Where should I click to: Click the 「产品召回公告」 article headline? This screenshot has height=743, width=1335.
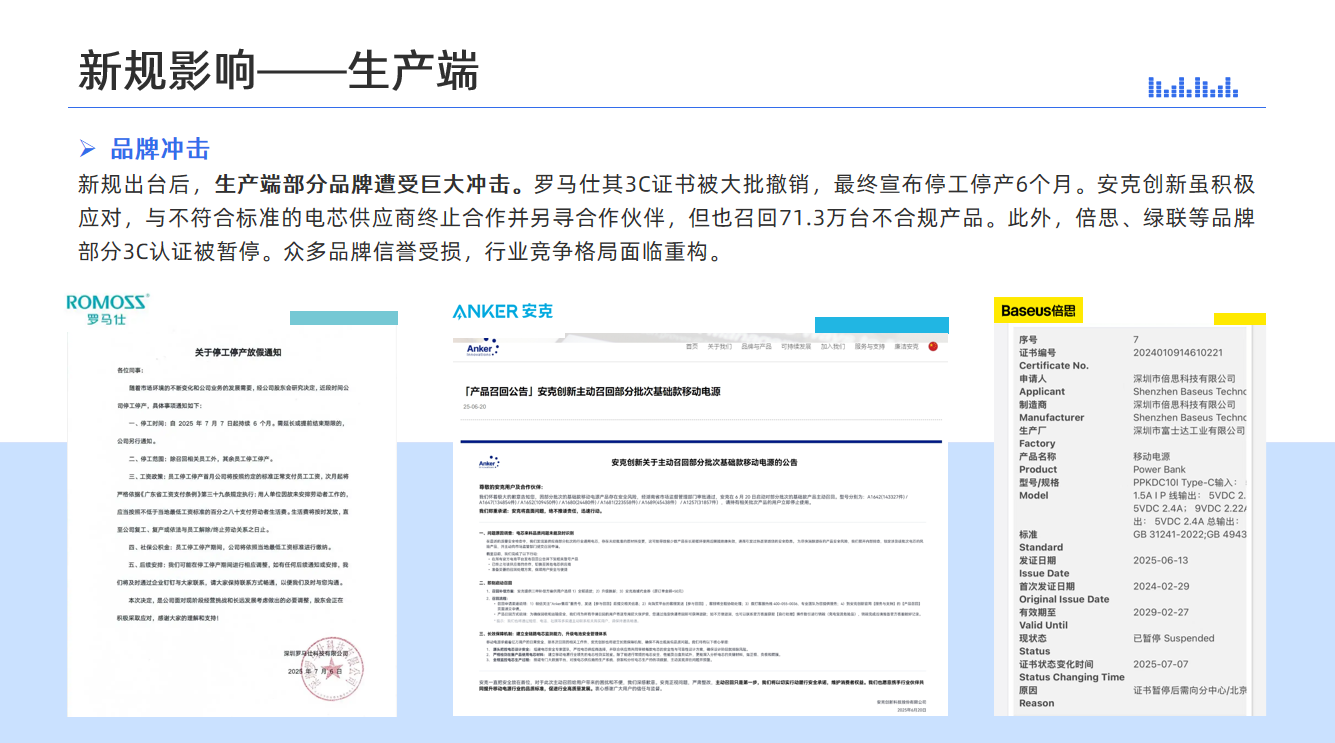click(x=592, y=392)
